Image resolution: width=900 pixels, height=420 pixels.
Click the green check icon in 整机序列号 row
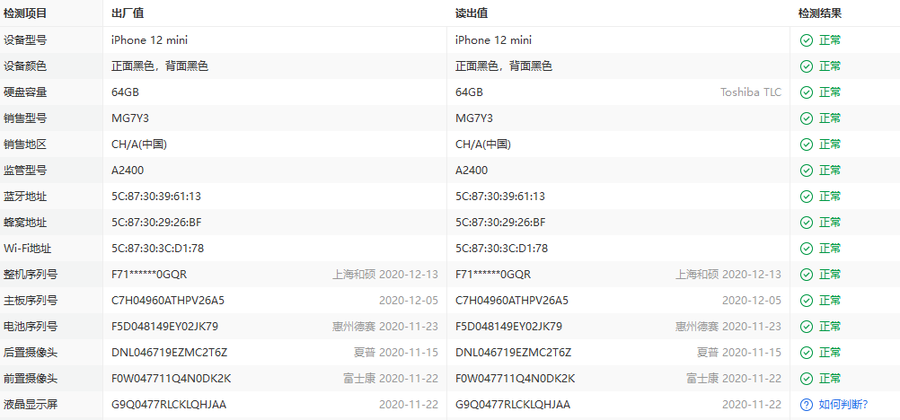coord(806,274)
